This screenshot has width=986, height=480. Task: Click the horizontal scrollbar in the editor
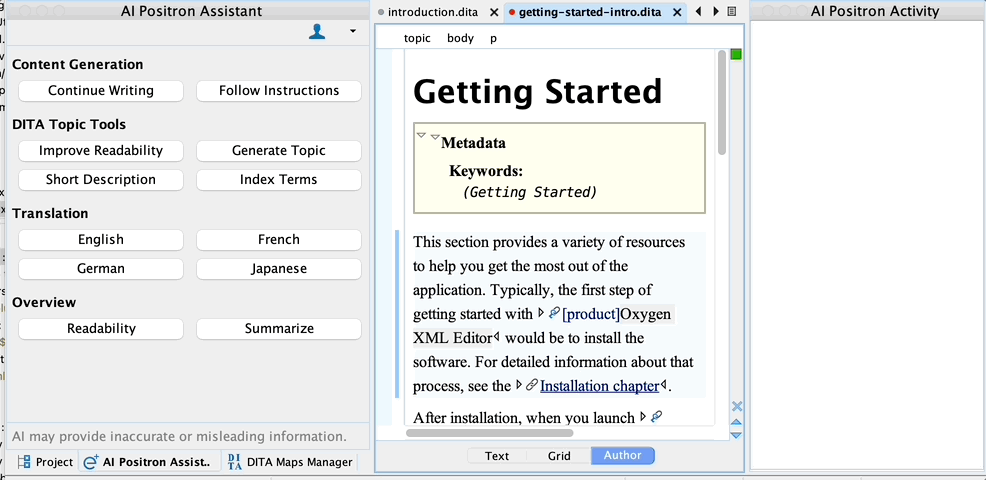[490, 433]
